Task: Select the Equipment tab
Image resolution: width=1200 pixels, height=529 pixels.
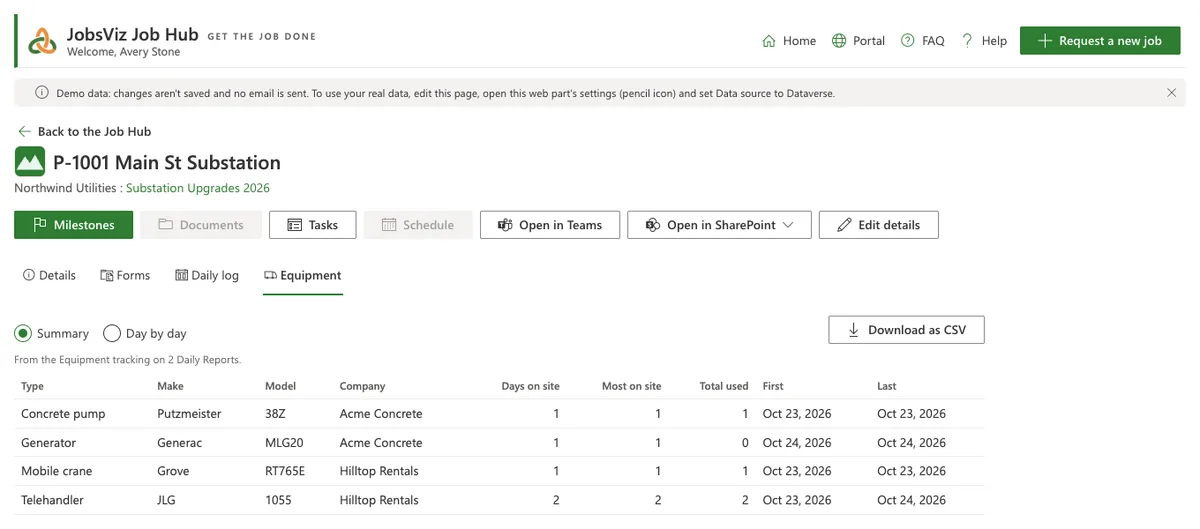Action: point(303,275)
